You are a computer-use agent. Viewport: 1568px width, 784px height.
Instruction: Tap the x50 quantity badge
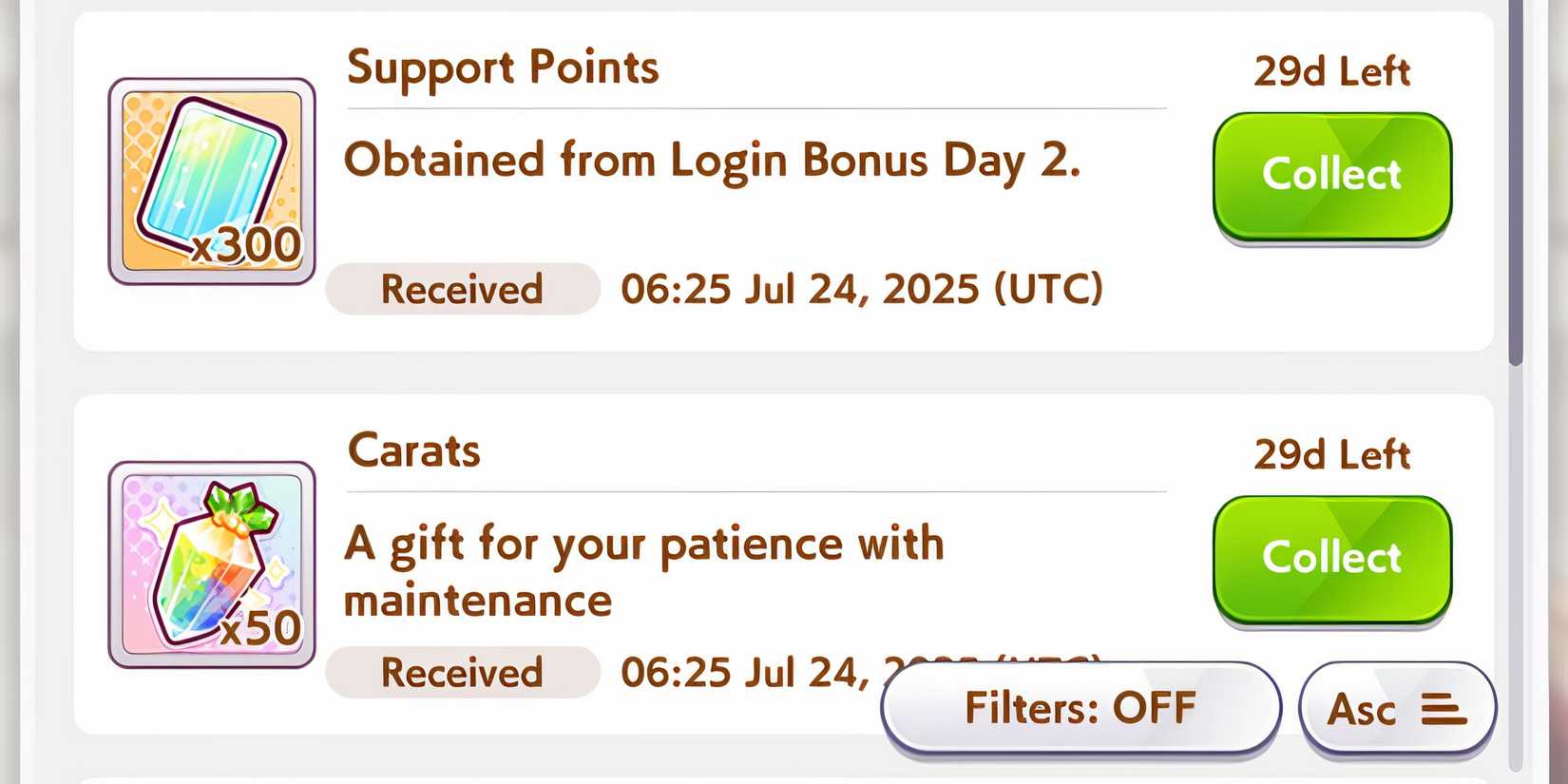point(261,629)
